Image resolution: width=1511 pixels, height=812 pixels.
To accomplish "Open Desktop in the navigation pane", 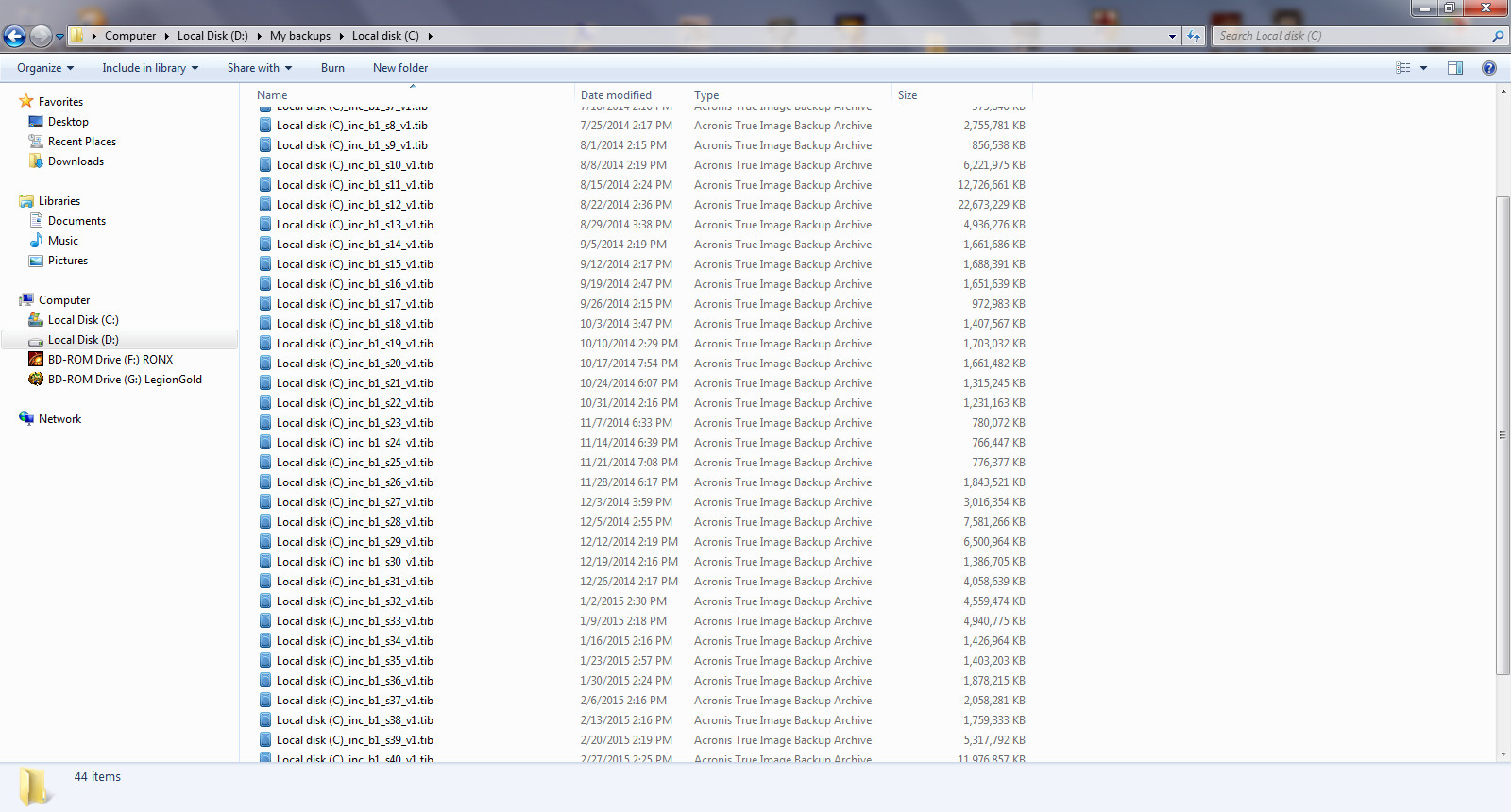I will point(68,122).
